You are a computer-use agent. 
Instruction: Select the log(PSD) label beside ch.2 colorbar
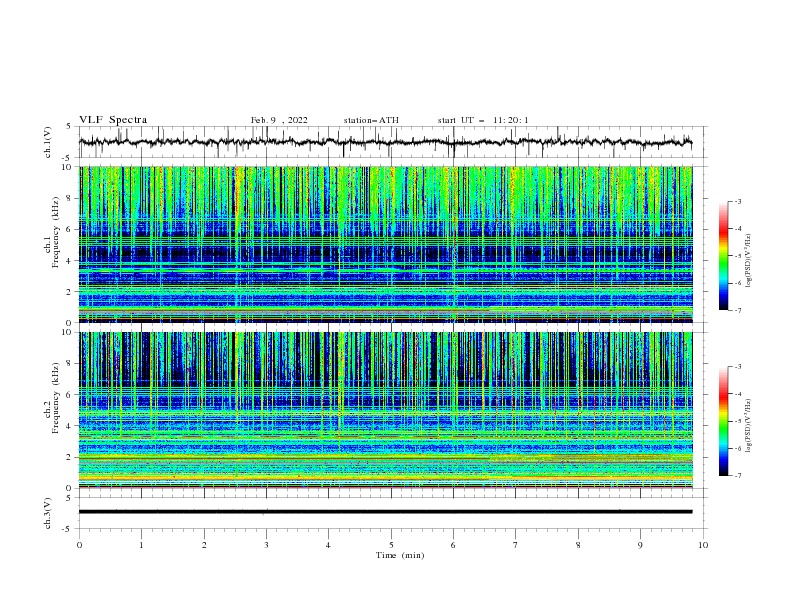[x=749, y=425]
